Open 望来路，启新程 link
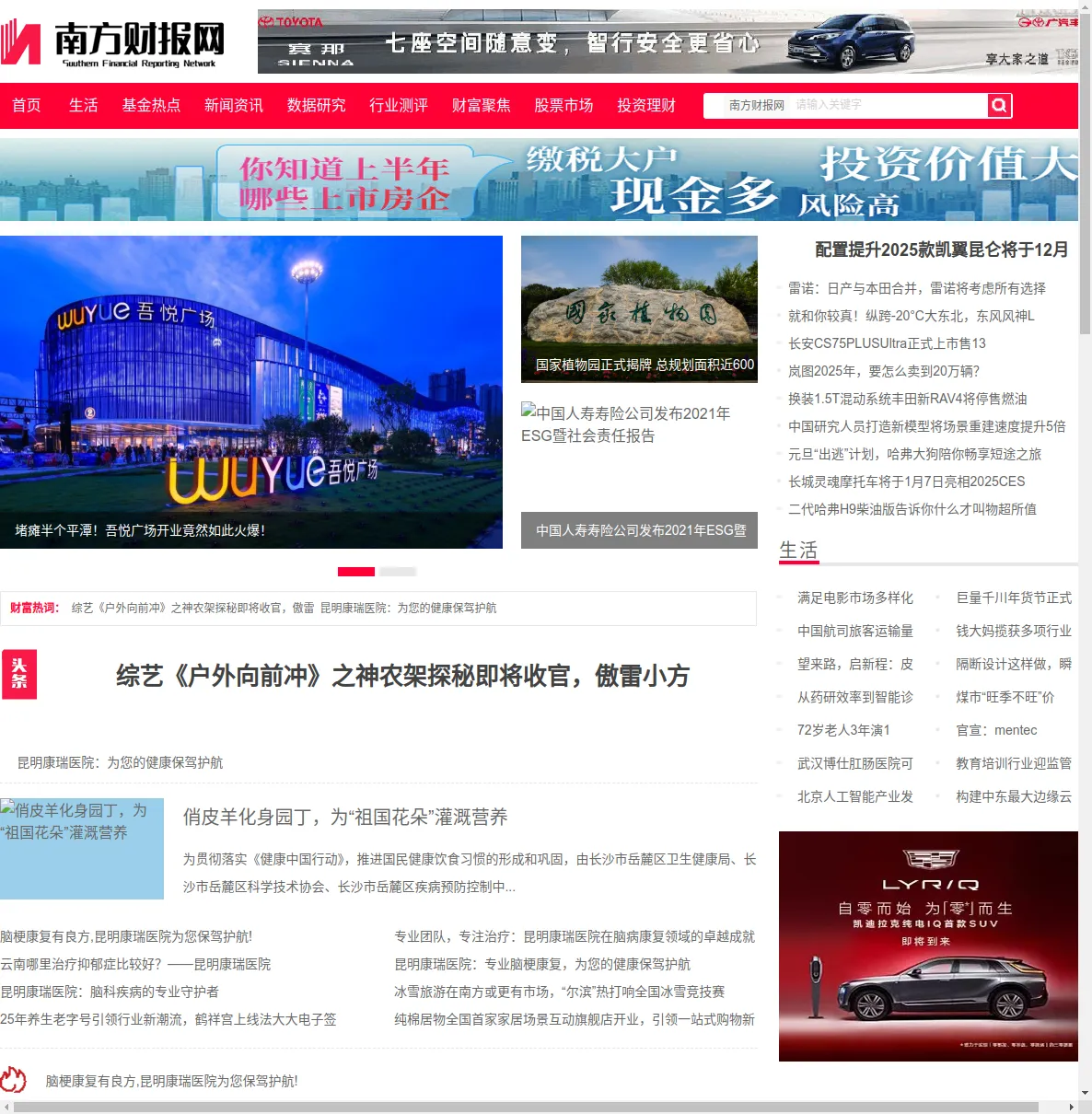The image size is (1092, 1114). [855, 664]
